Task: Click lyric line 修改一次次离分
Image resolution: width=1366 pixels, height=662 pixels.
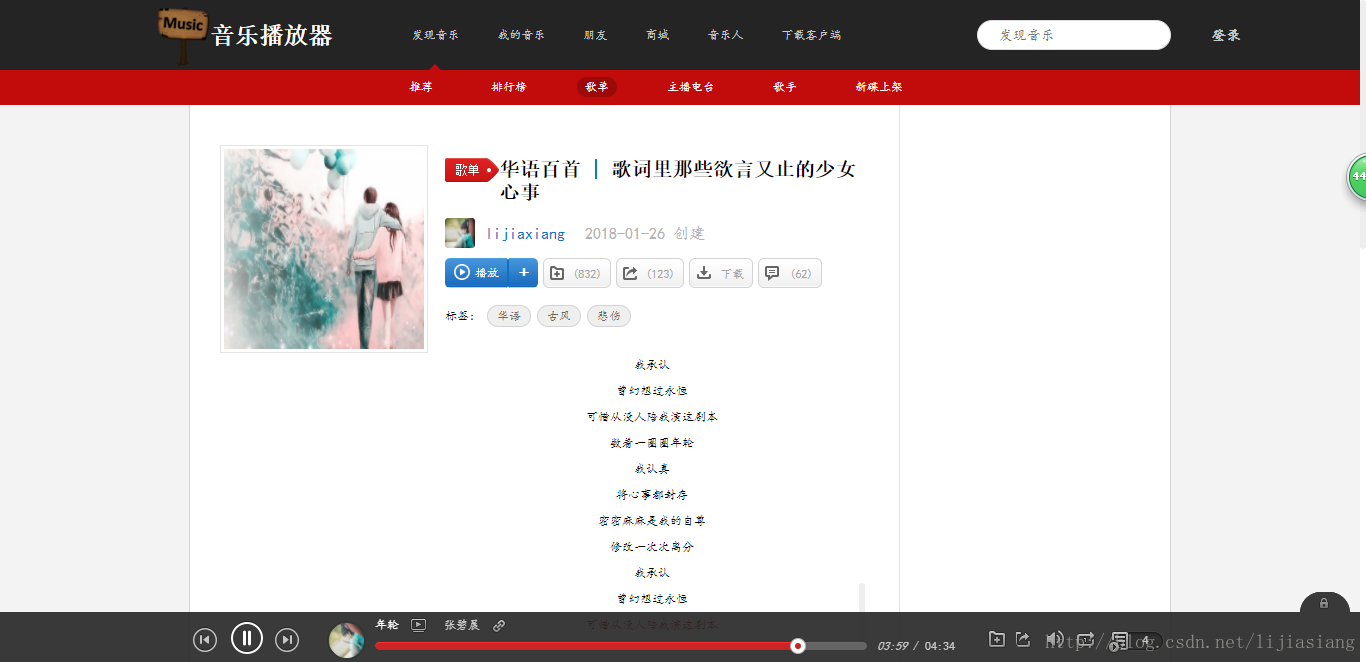Action: [652, 547]
